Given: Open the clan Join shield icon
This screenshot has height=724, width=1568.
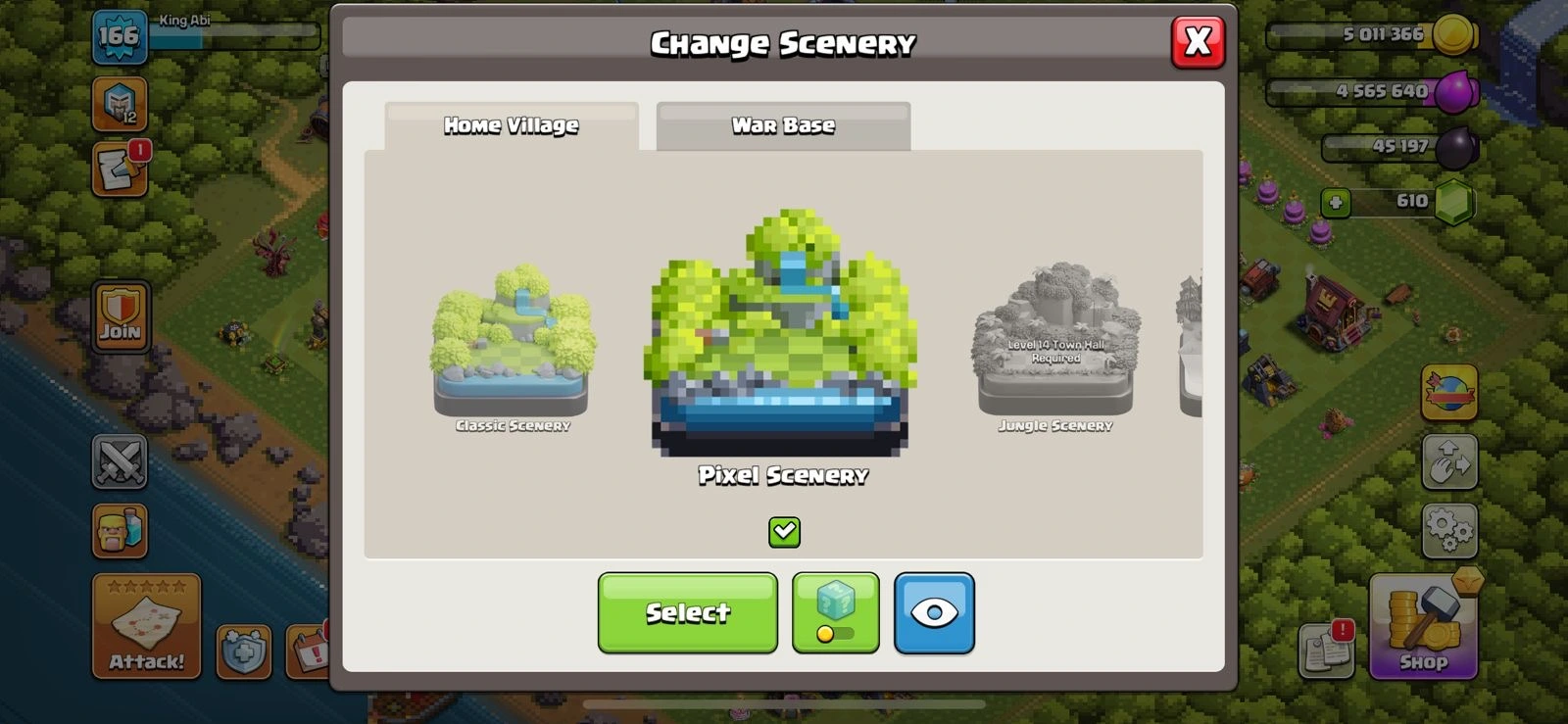Looking at the screenshot, I should click(x=121, y=316).
